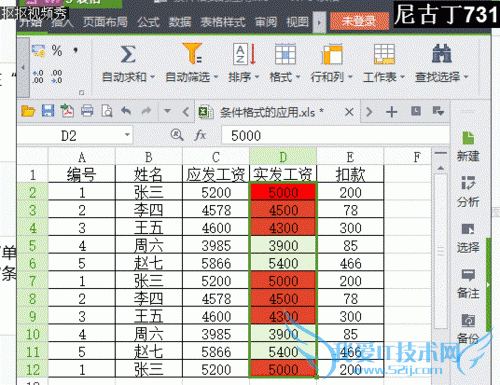Click the save floppy disk icon

click(48, 111)
